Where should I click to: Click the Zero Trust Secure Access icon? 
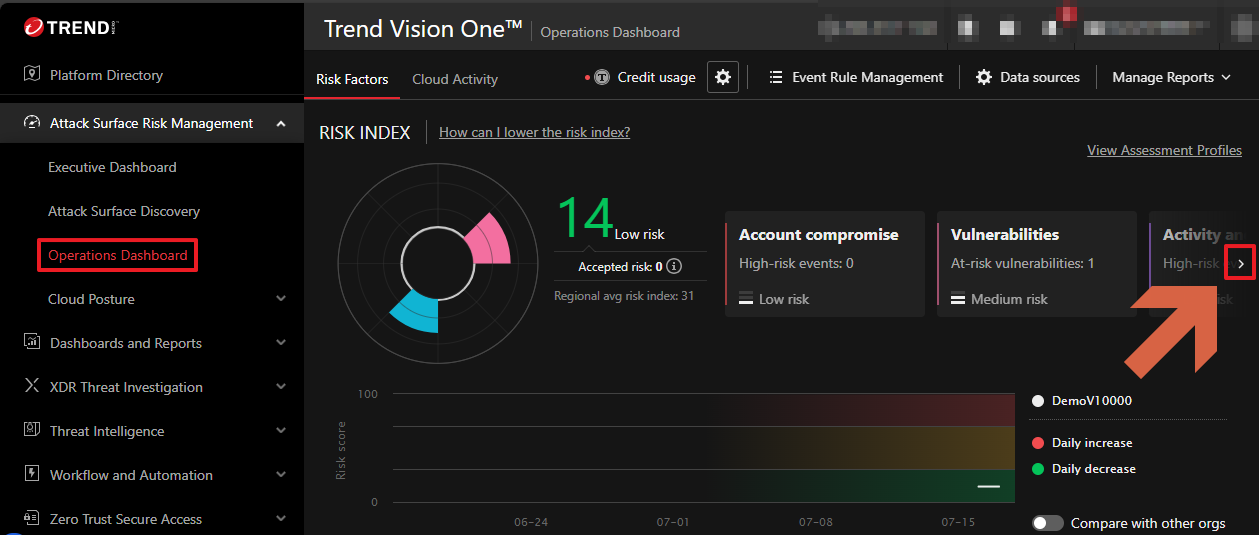[x=31, y=519]
